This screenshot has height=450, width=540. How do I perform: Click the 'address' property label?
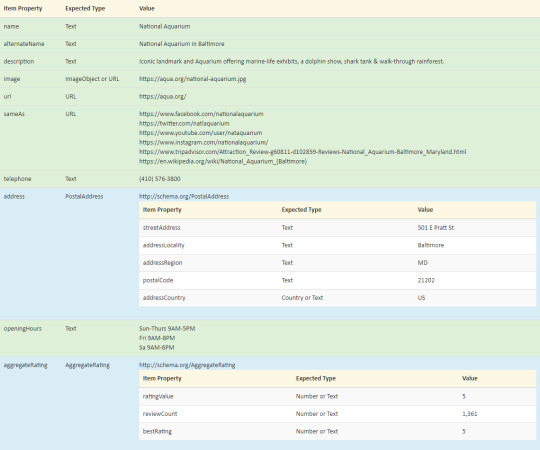[x=14, y=196]
